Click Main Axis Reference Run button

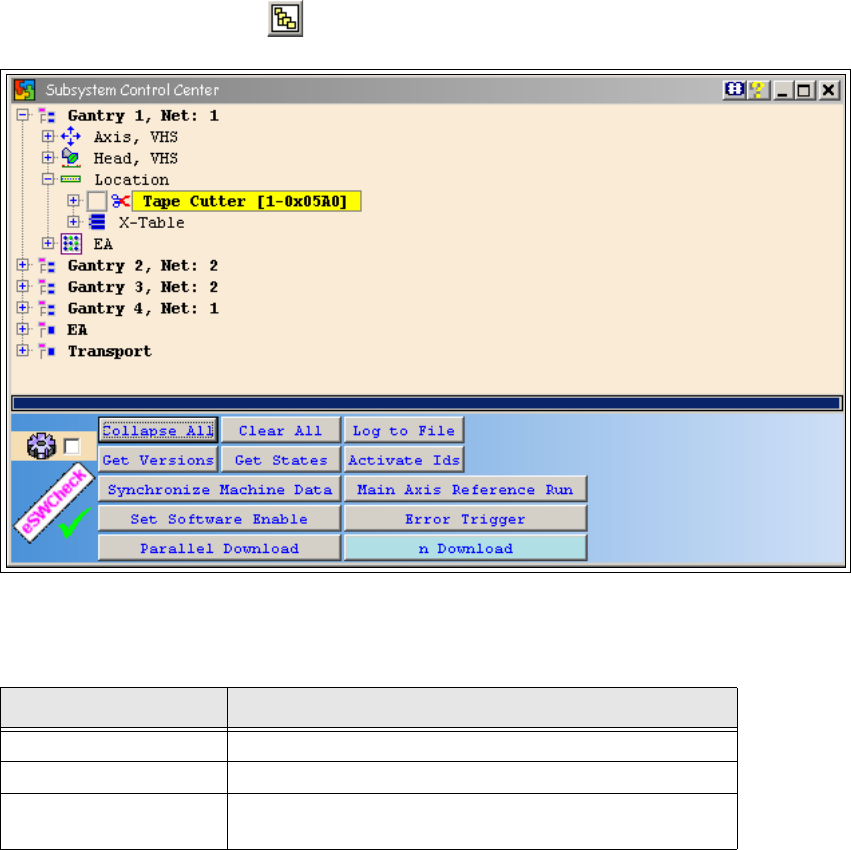(x=465, y=489)
